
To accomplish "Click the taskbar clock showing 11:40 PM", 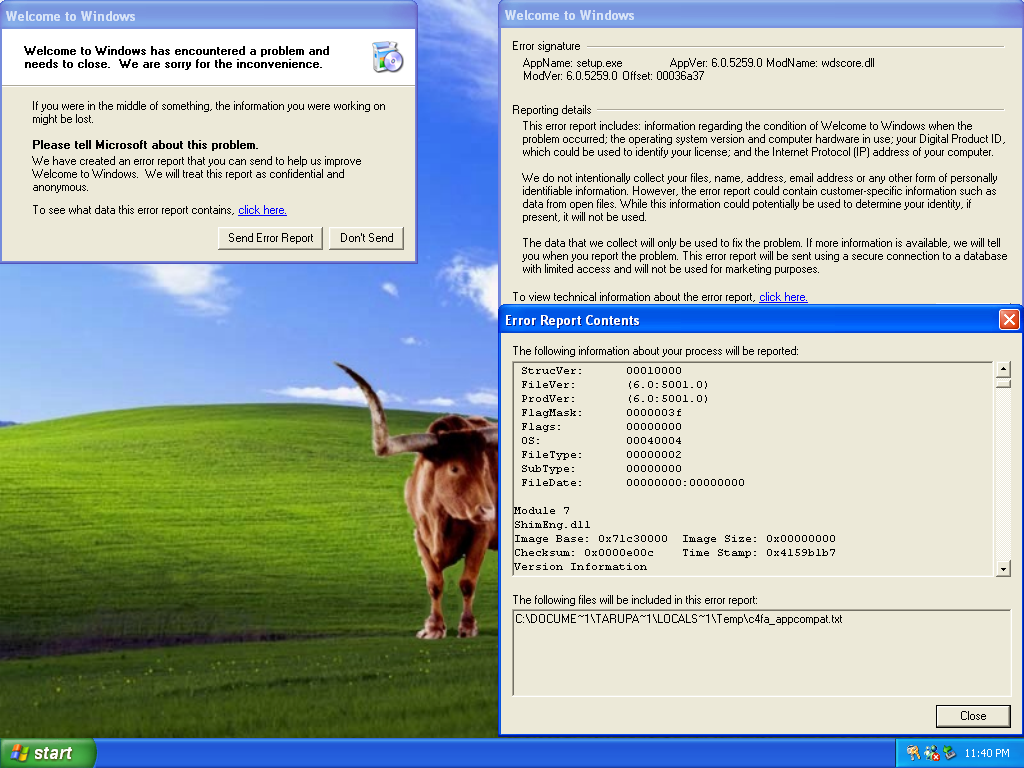I will [987, 753].
